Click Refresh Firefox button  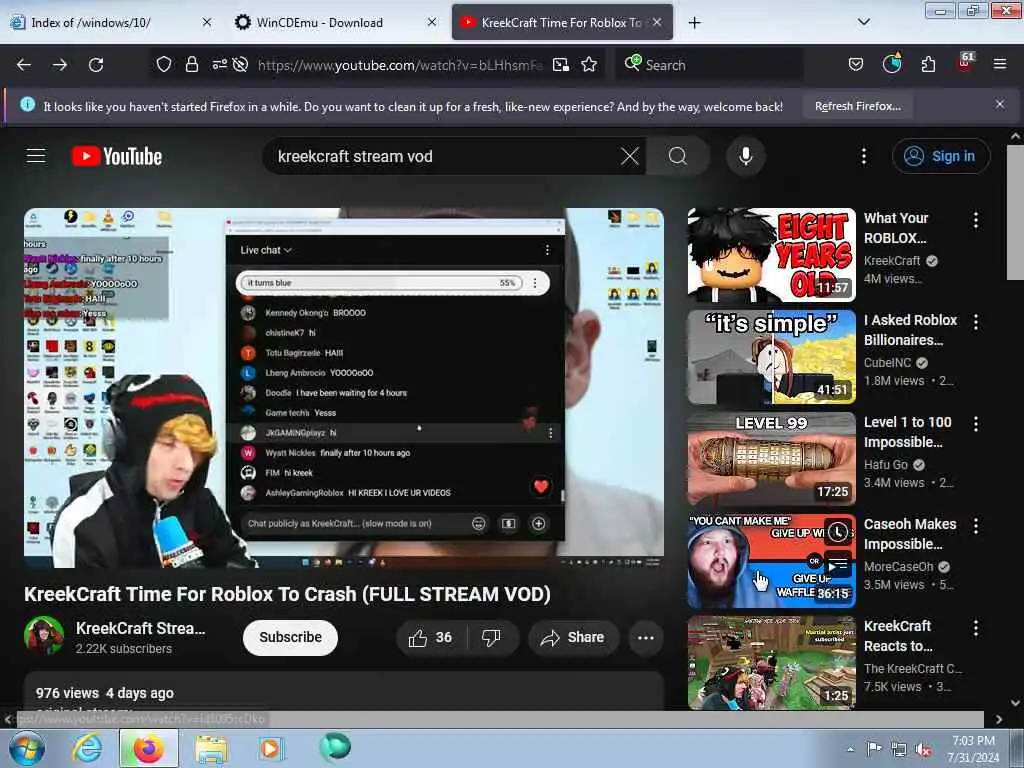click(857, 106)
